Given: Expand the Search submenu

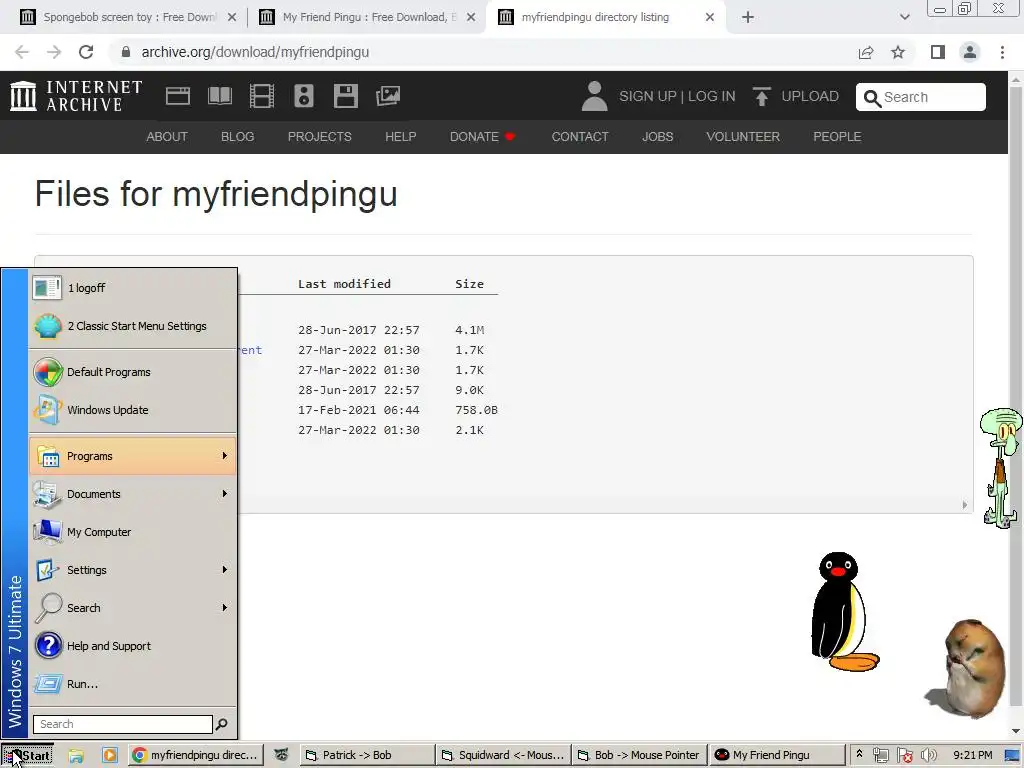Looking at the screenshot, I should (x=133, y=607).
